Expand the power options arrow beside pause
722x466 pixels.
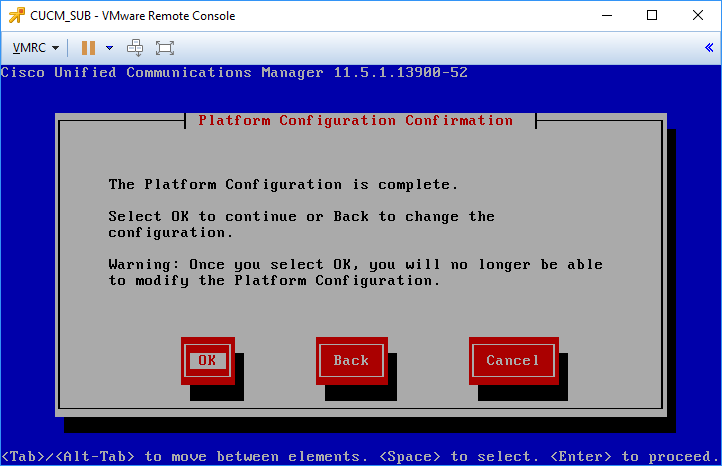click(109, 48)
